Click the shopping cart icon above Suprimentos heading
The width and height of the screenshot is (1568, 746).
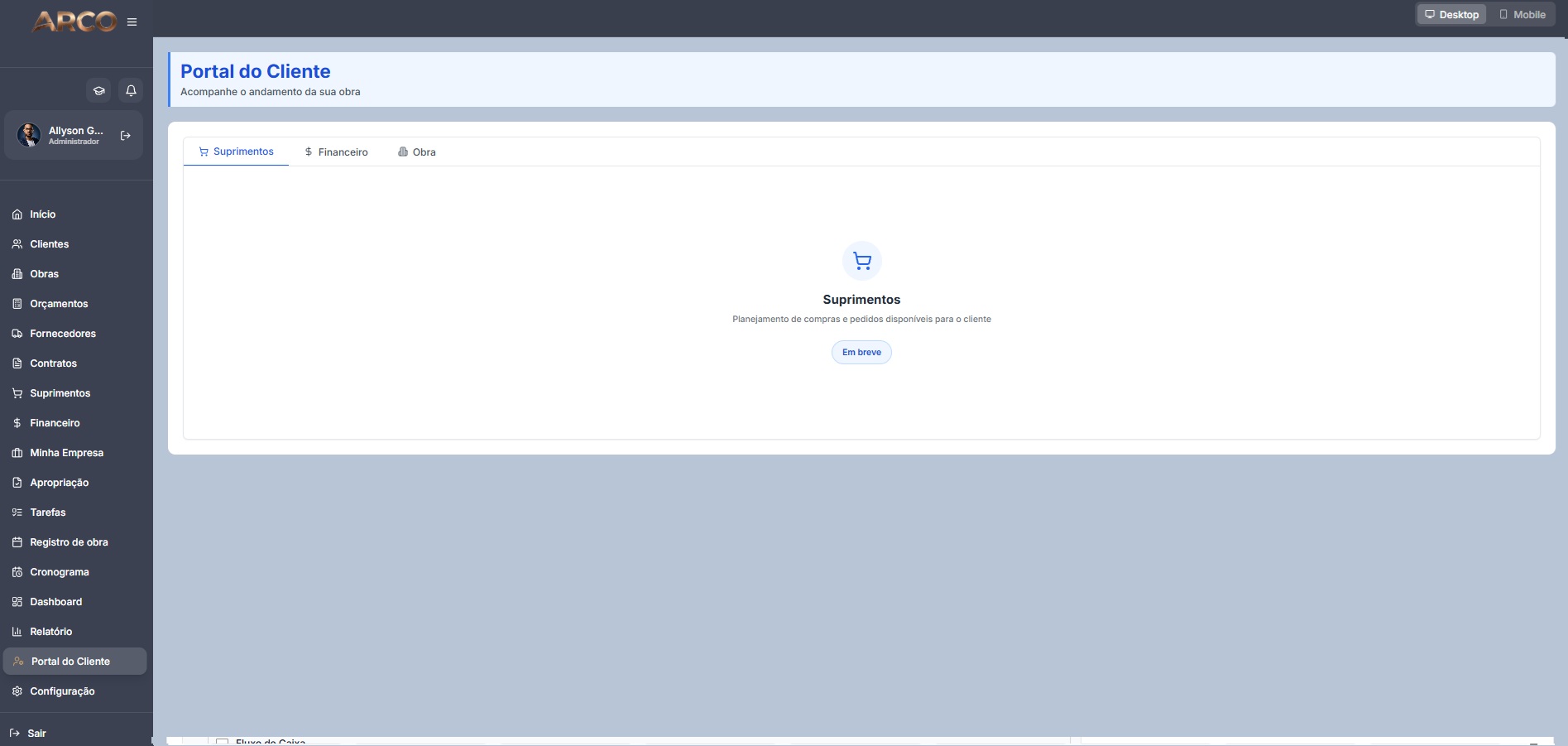pos(862,262)
